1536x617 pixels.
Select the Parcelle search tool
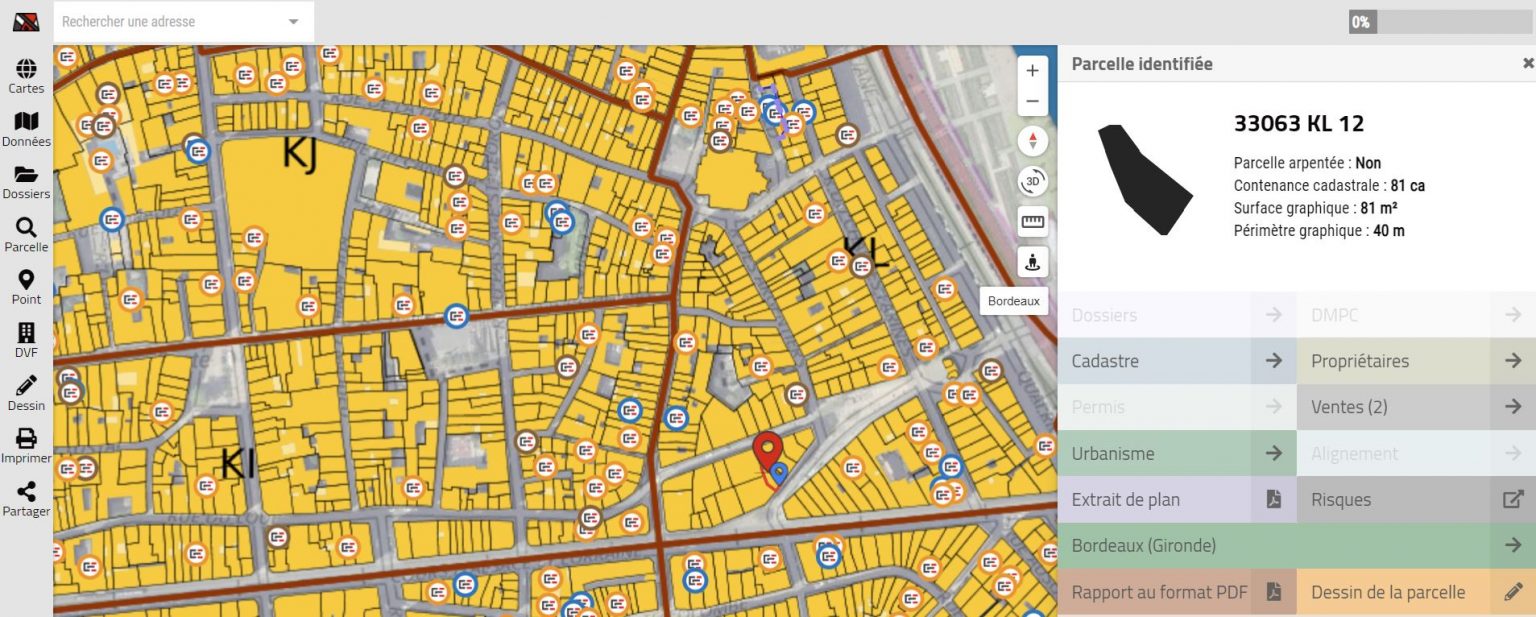(26, 228)
